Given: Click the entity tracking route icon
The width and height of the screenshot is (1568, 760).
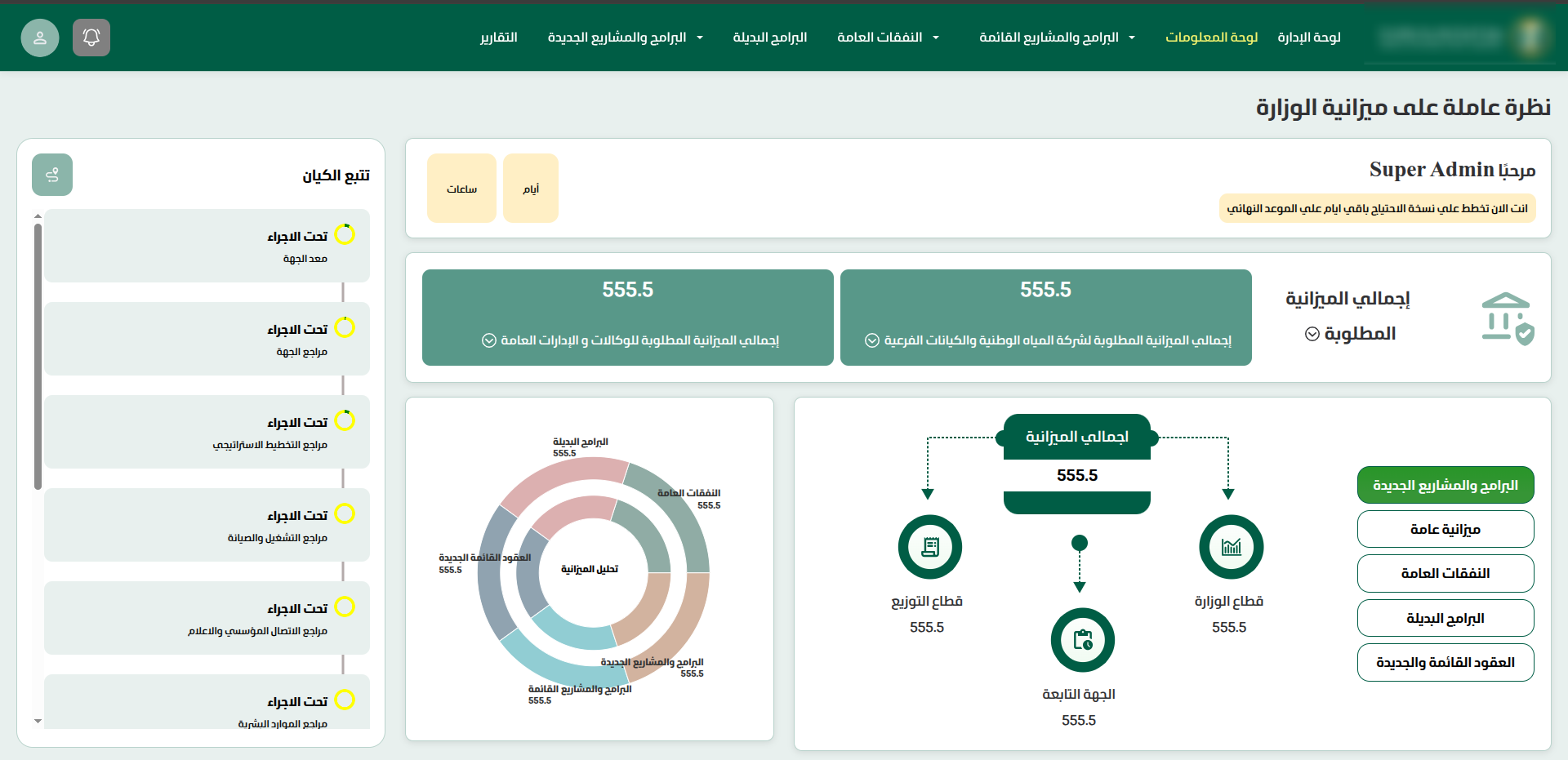Looking at the screenshot, I should (x=52, y=175).
